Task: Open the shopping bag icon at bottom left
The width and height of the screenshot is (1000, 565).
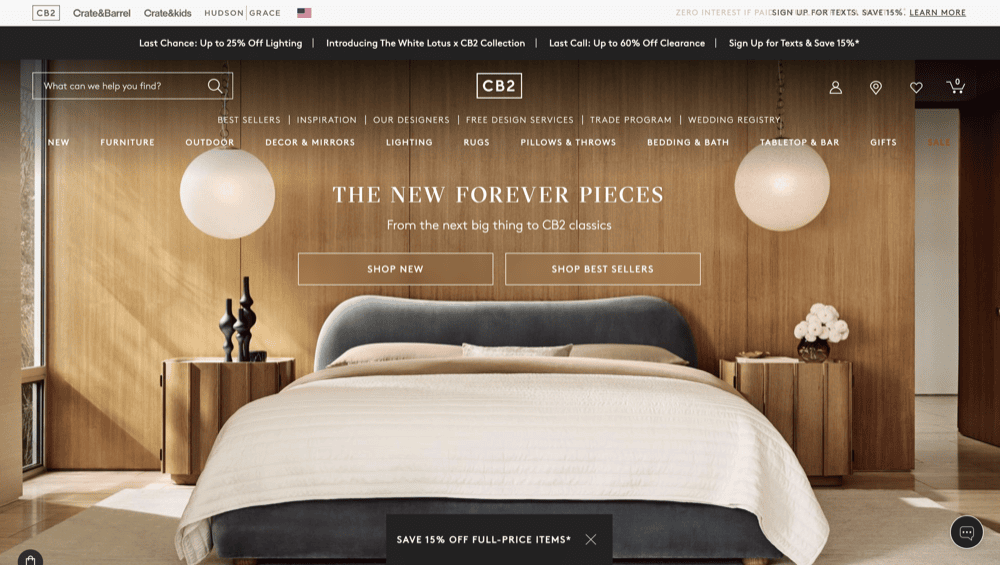Action: point(30,559)
